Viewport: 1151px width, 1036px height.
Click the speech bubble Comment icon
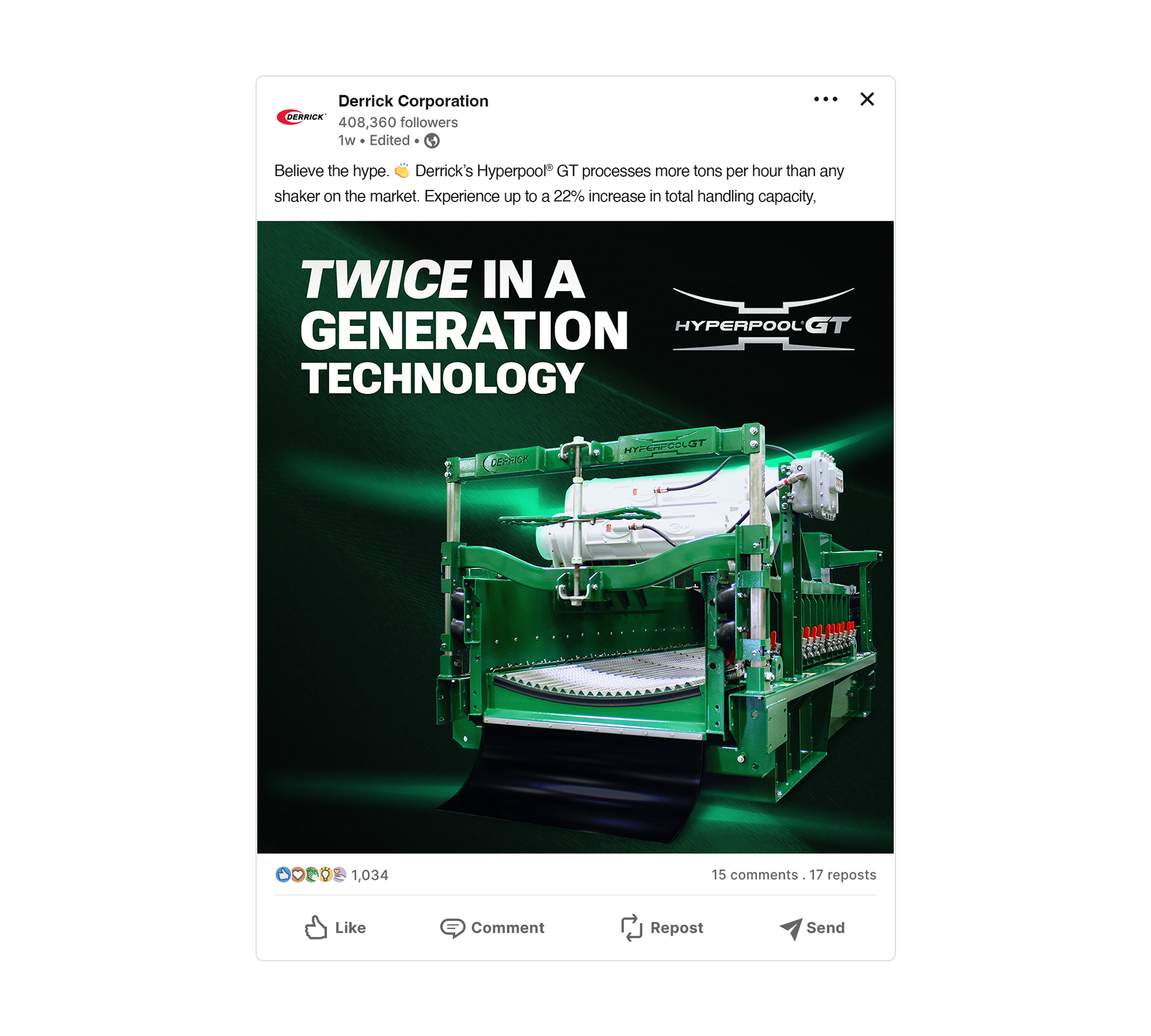pyautogui.click(x=453, y=928)
